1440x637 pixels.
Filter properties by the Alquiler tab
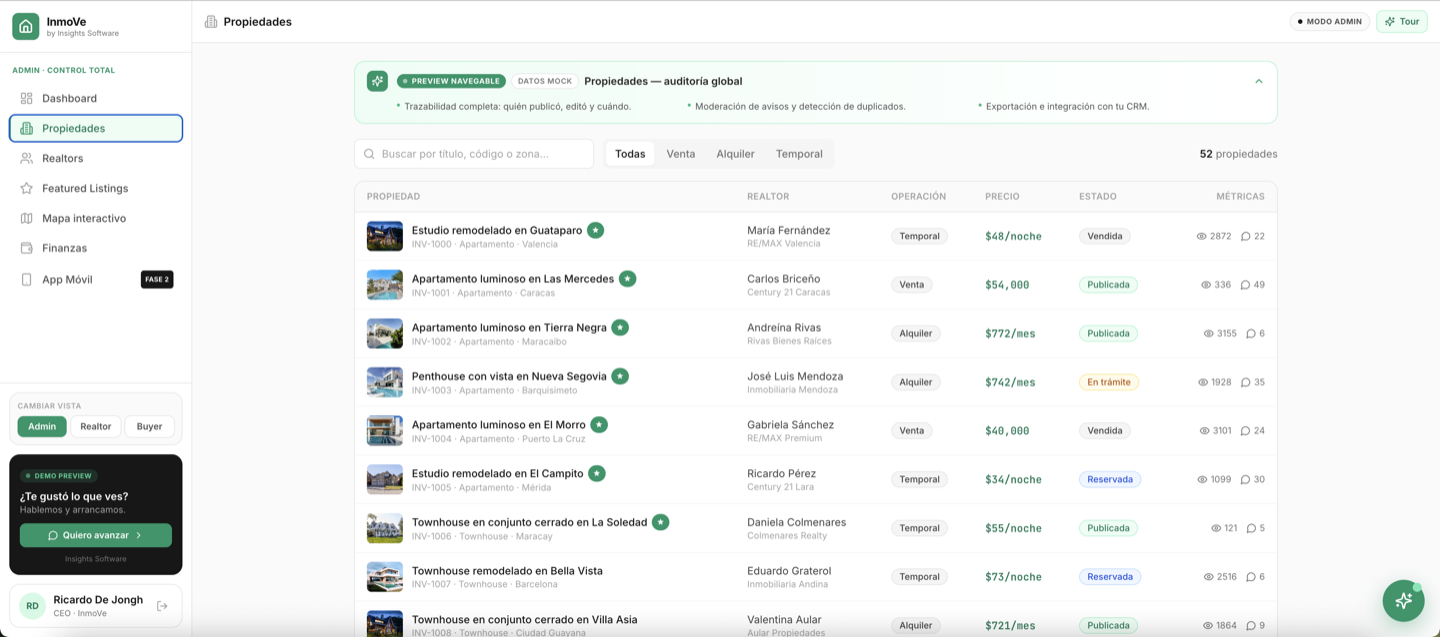pyautogui.click(x=735, y=154)
